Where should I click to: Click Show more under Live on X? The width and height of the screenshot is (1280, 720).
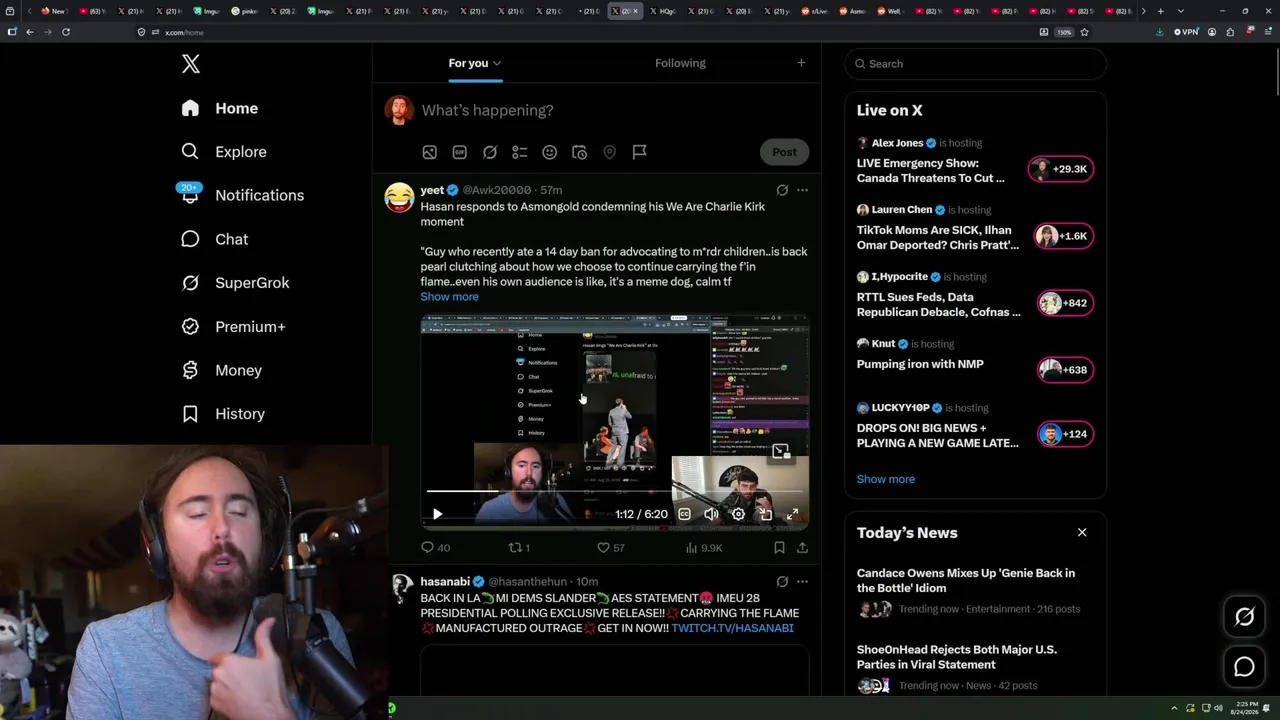[x=885, y=479]
